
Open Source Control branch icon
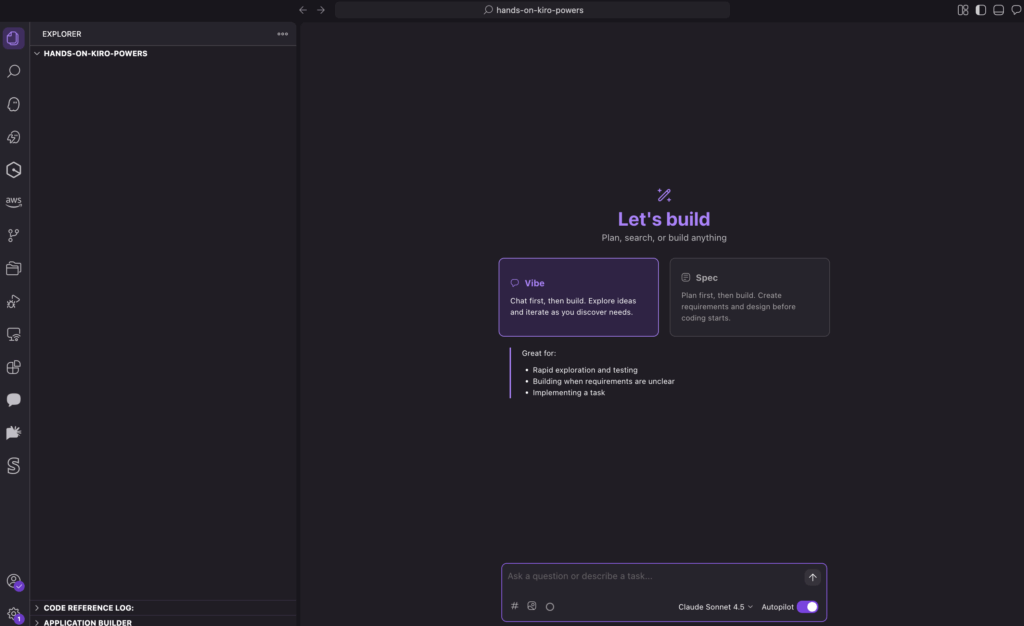(x=14, y=235)
